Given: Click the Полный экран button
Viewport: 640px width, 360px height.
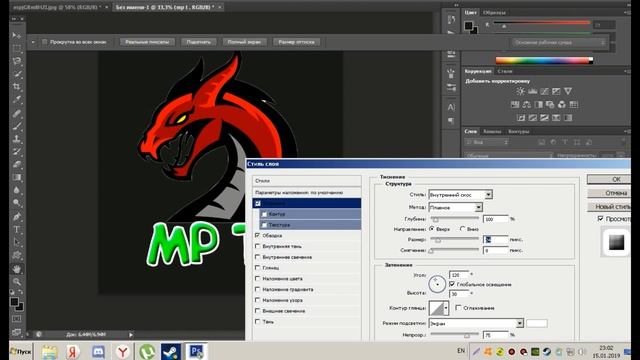Looking at the screenshot, I should (x=244, y=42).
